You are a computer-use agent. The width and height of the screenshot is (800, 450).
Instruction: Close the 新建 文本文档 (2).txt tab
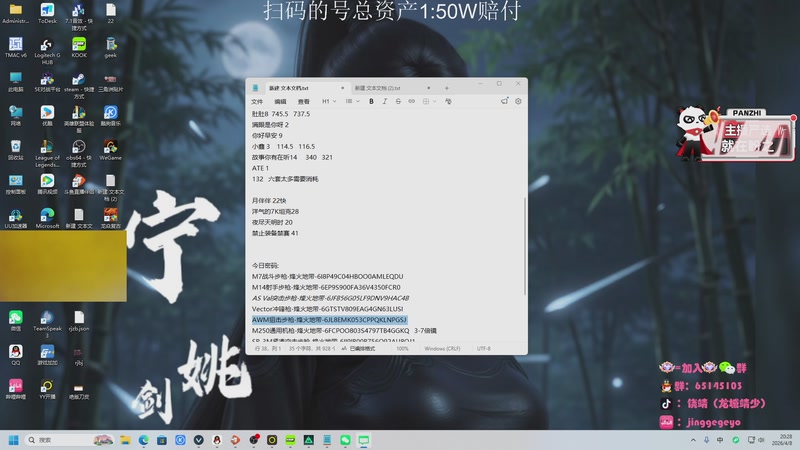pos(429,88)
